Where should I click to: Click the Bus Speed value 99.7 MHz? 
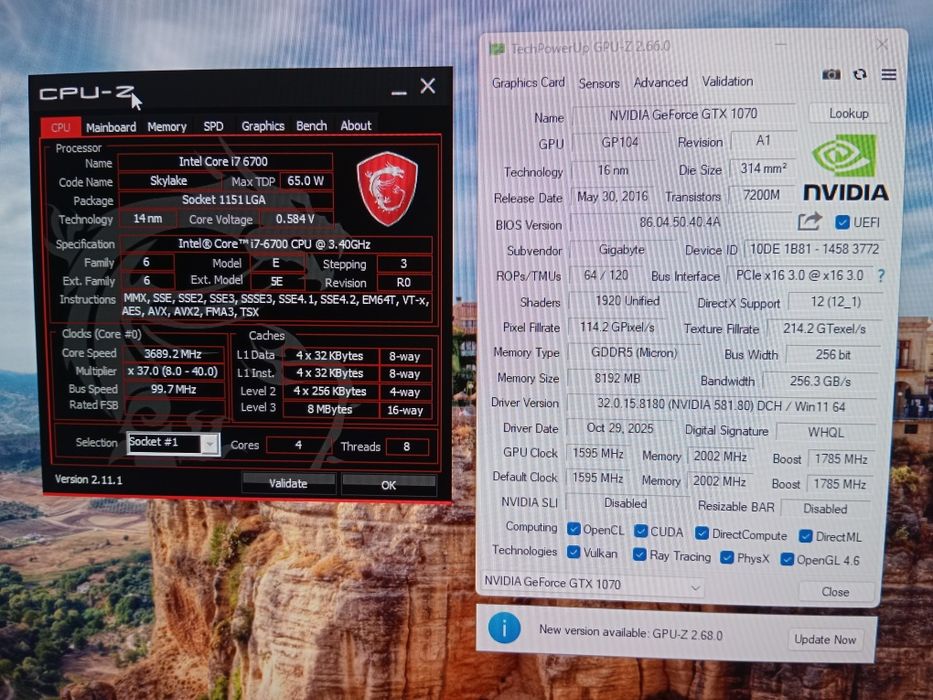click(x=173, y=389)
